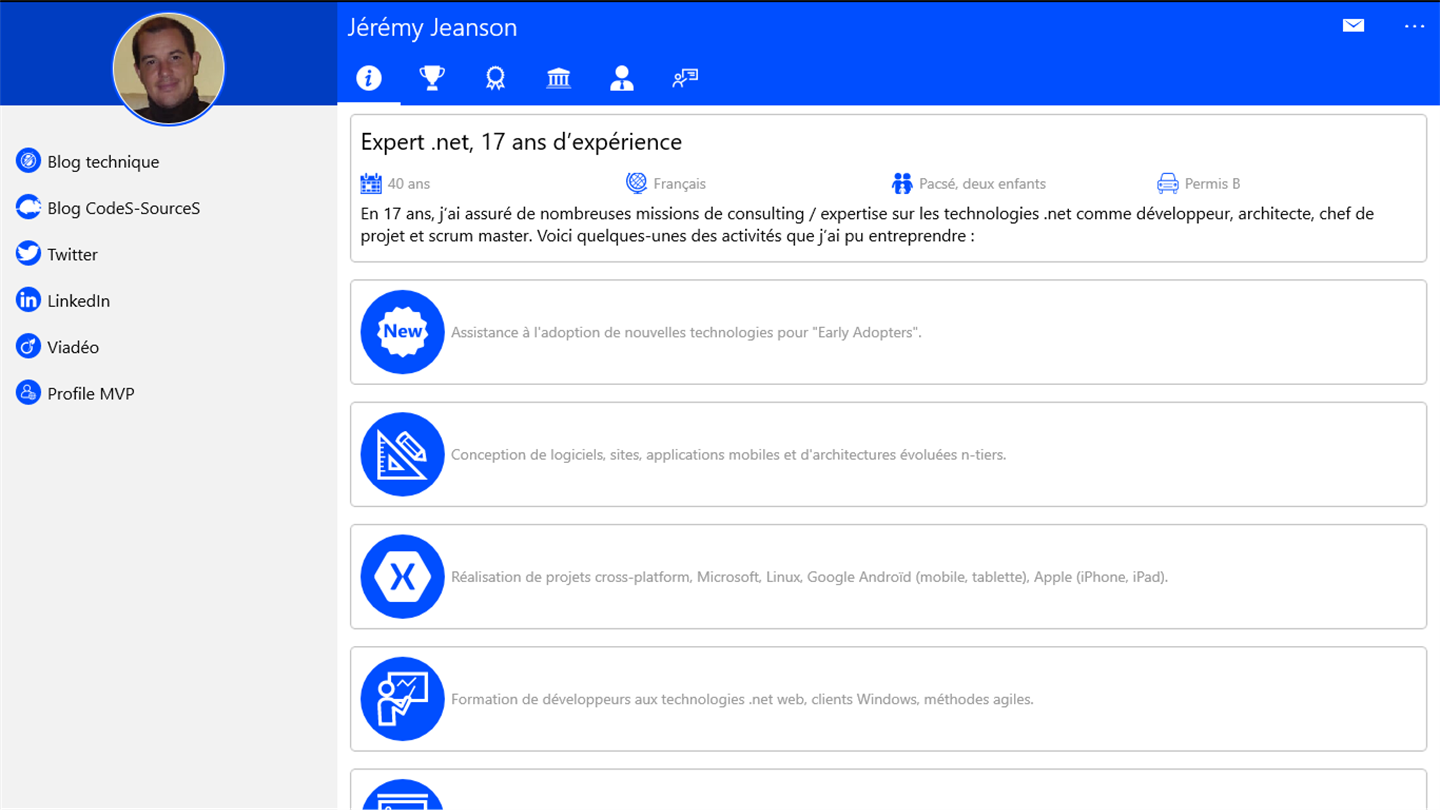Click the 'Permis B' label
The height and width of the screenshot is (810, 1440).
pyautogui.click(x=1213, y=184)
